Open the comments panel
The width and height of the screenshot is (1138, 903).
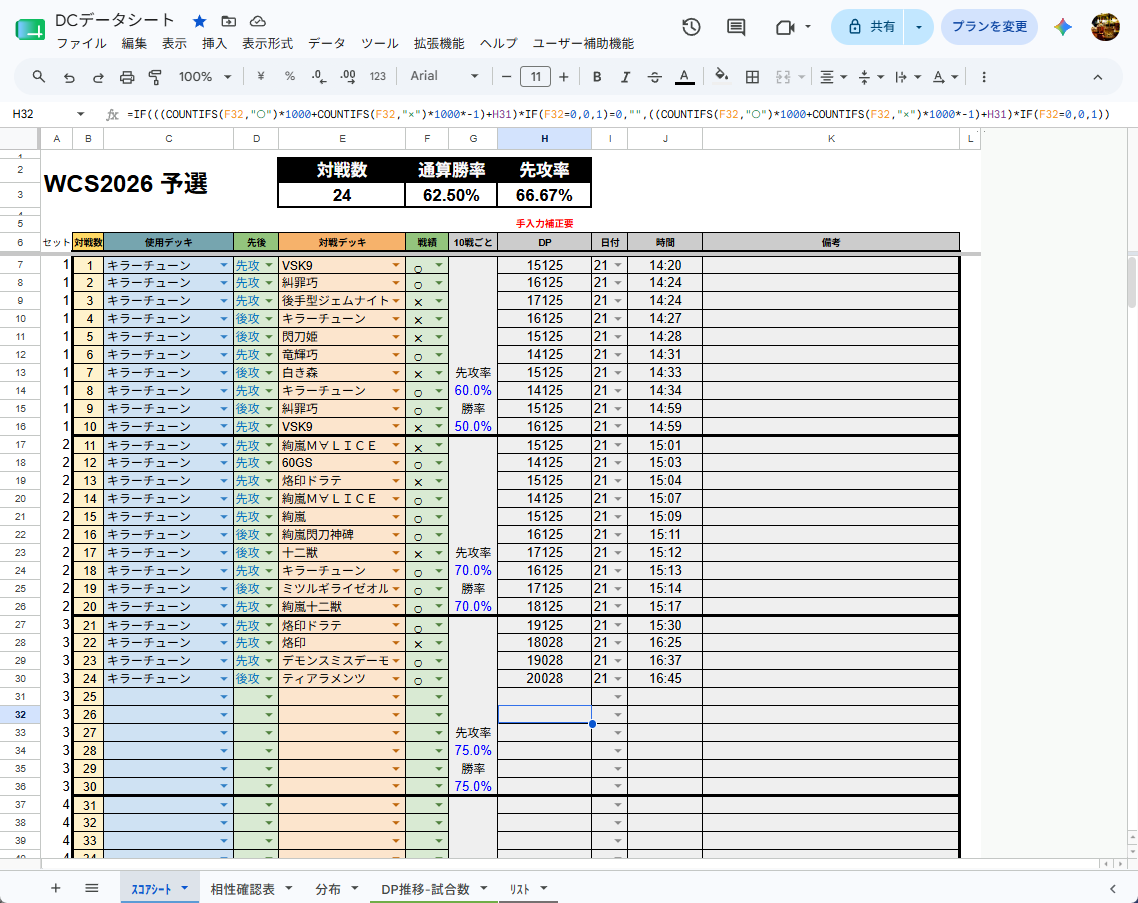pyautogui.click(x=736, y=27)
